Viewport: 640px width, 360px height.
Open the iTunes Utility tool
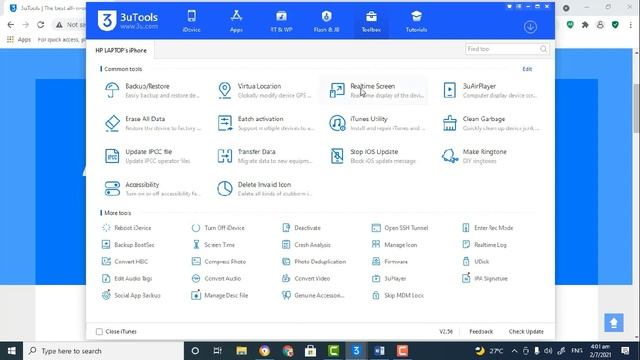pyautogui.click(x=377, y=123)
